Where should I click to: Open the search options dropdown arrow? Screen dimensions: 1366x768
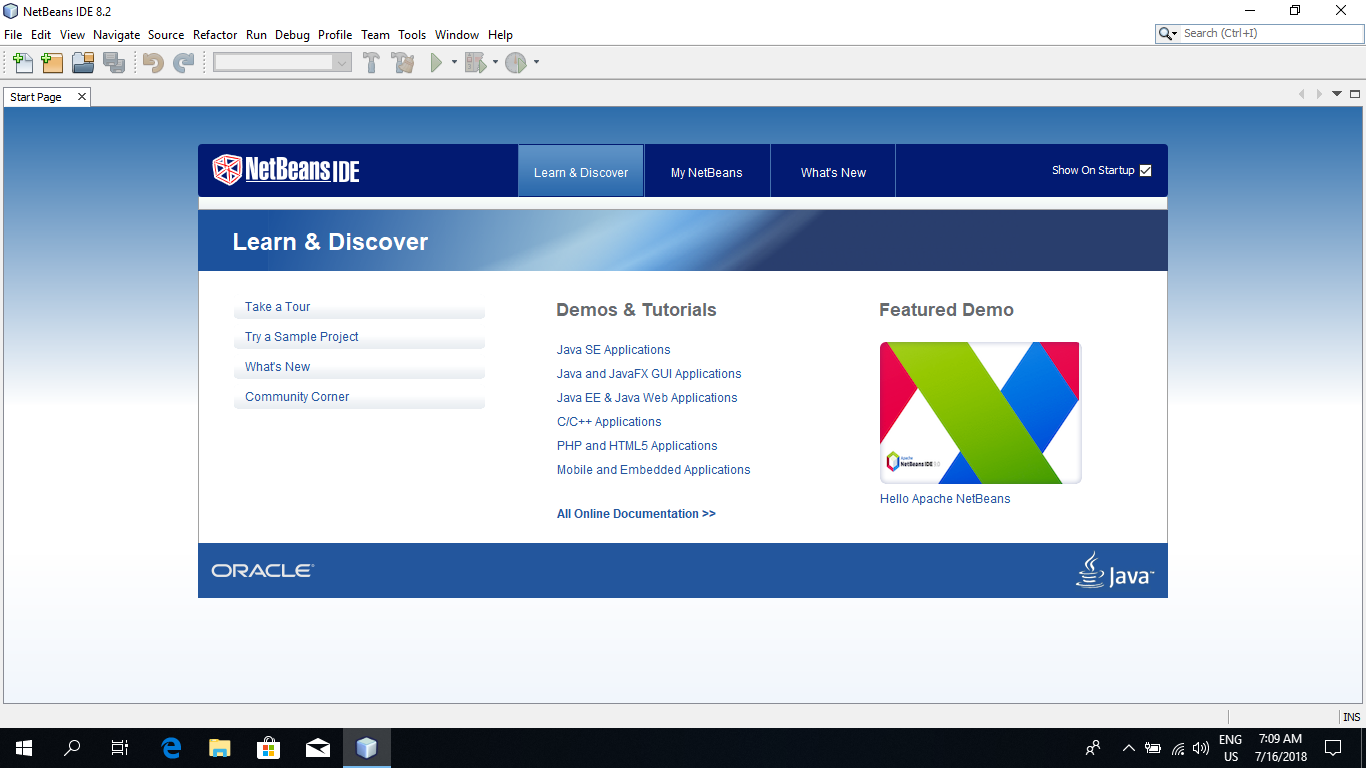click(1175, 34)
